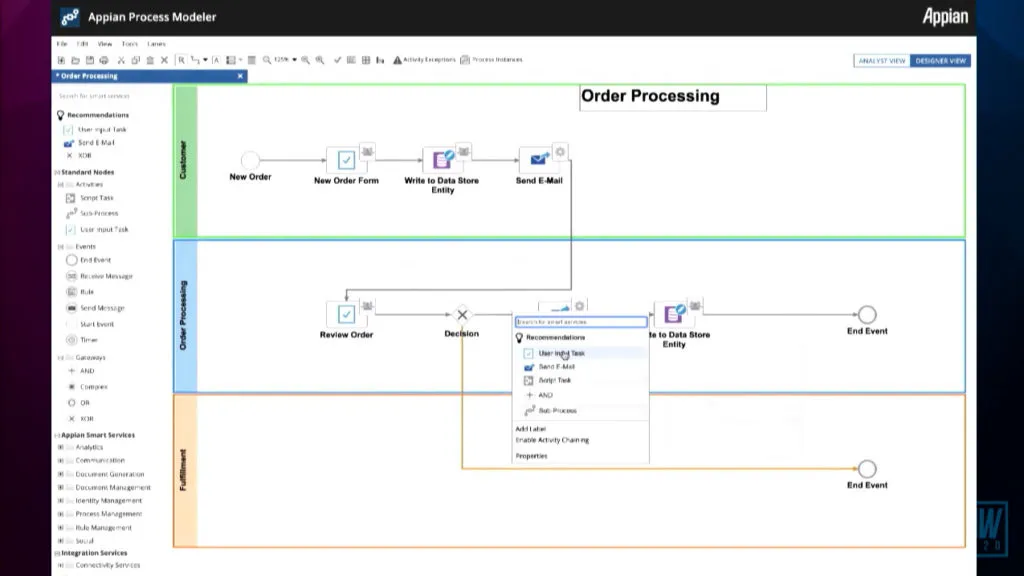Click the New process toolbar icon

(61, 60)
